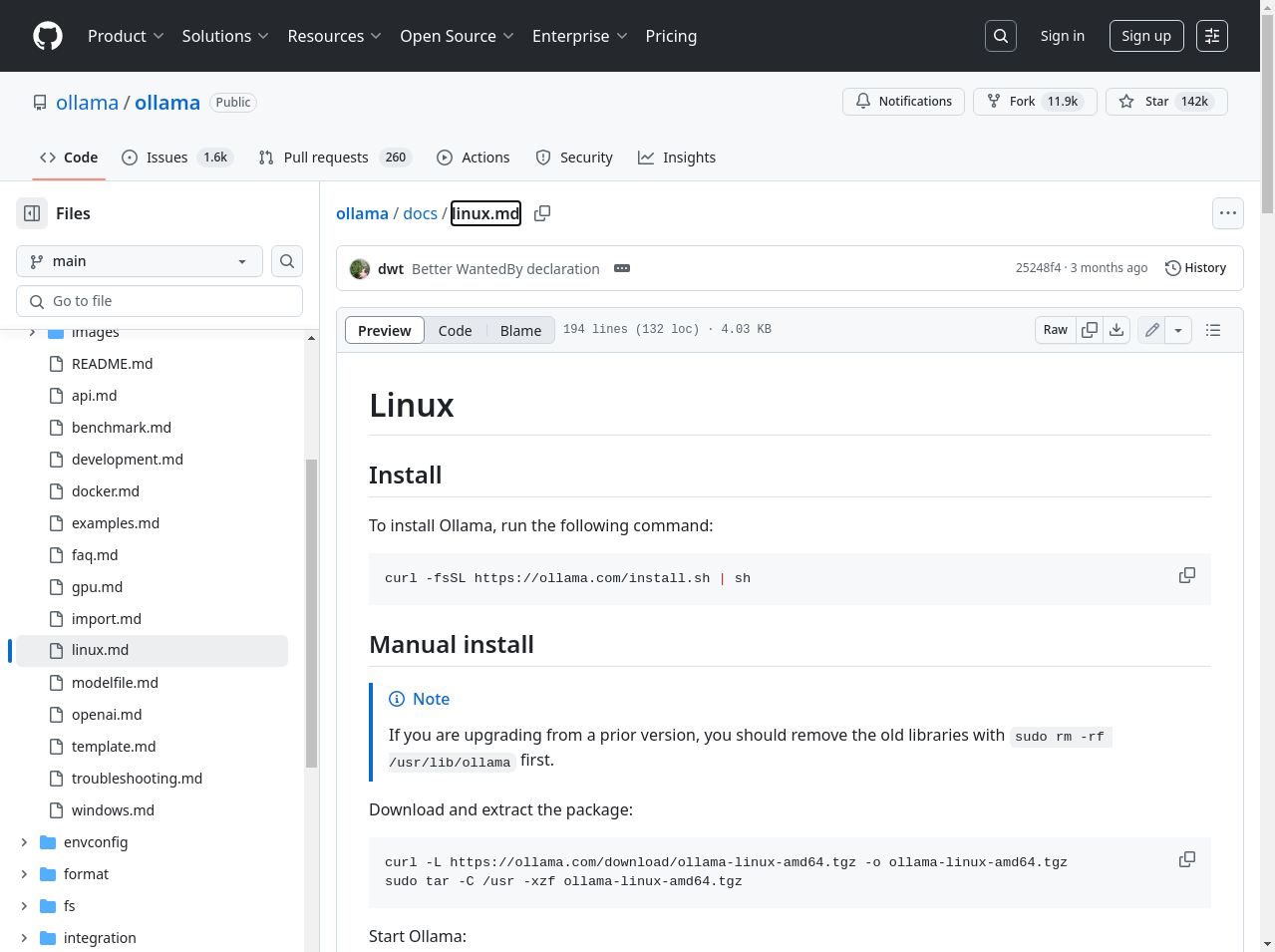Expand the fs folder
This screenshot has height=952, width=1275.
click(x=24, y=906)
